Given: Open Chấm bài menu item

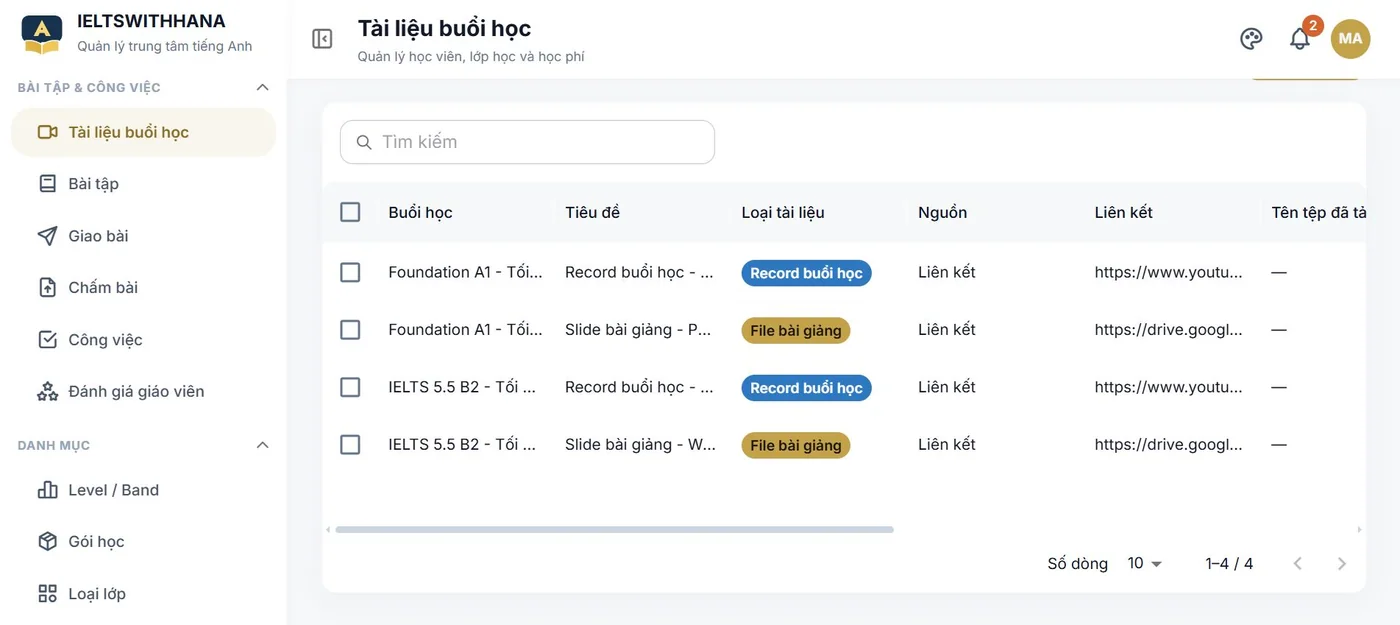Looking at the screenshot, I should [143, 288].
